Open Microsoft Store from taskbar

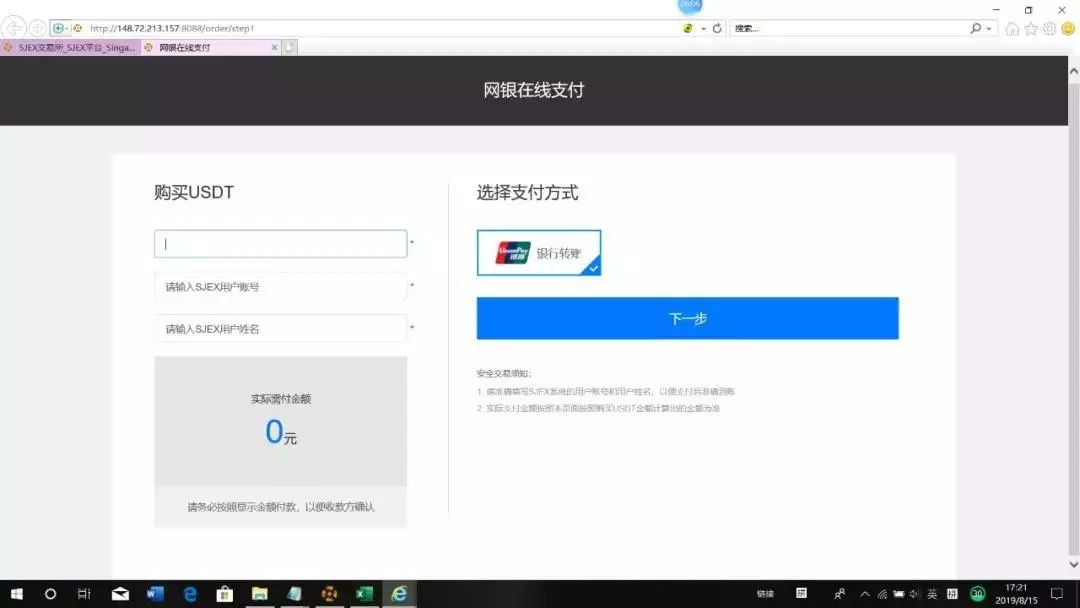click(225, 594)
